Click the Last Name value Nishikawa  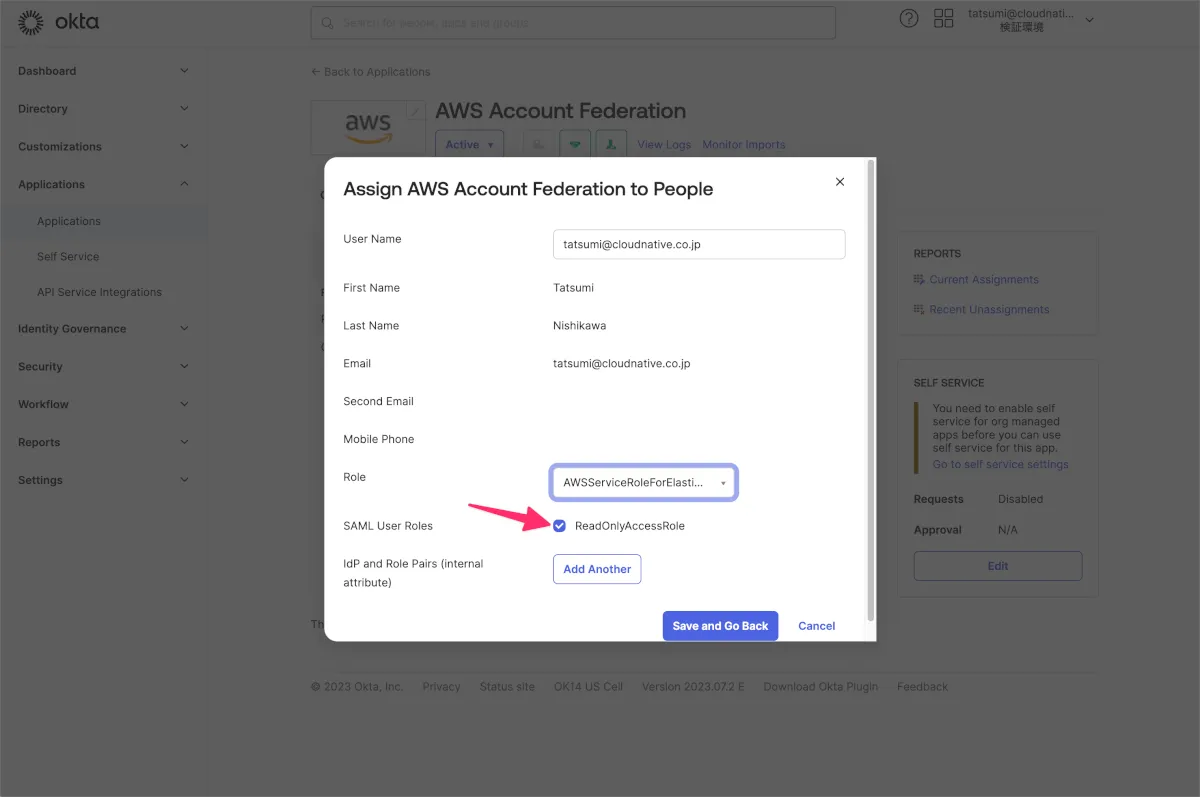(x=579, y=326)
